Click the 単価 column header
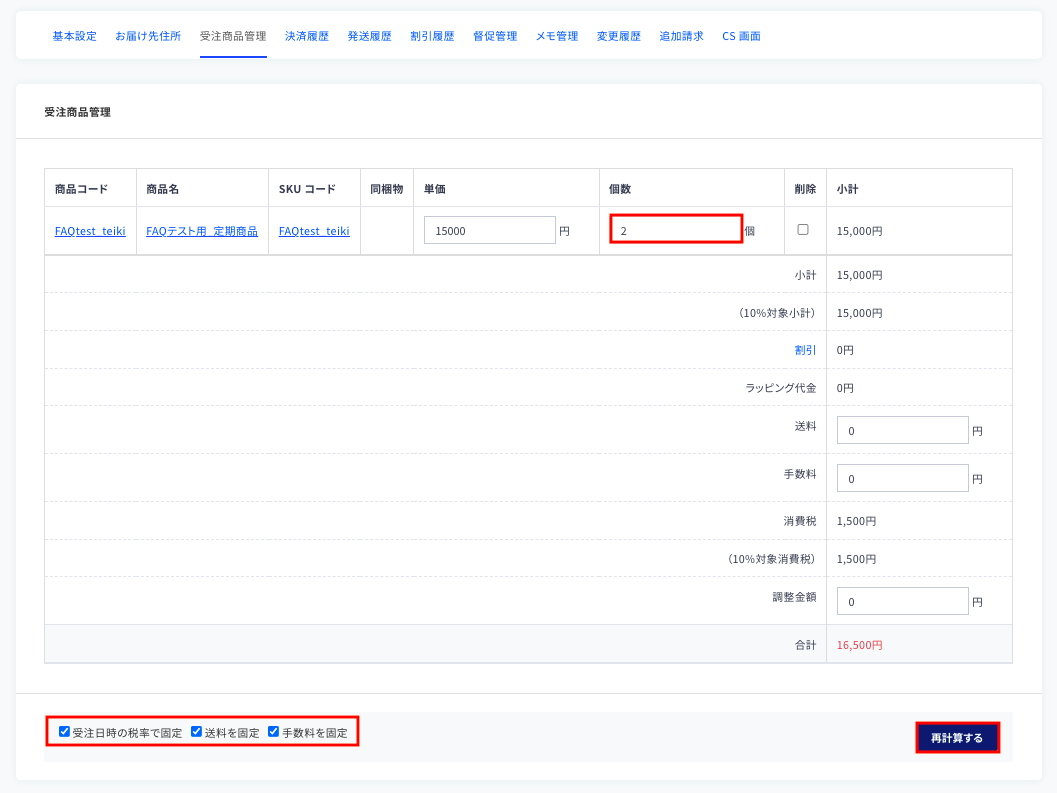 click(x=435, y=189)
